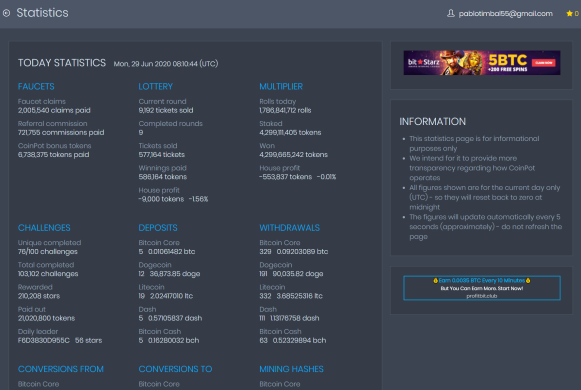Click the 210,208 stars value

coord(39,296)
